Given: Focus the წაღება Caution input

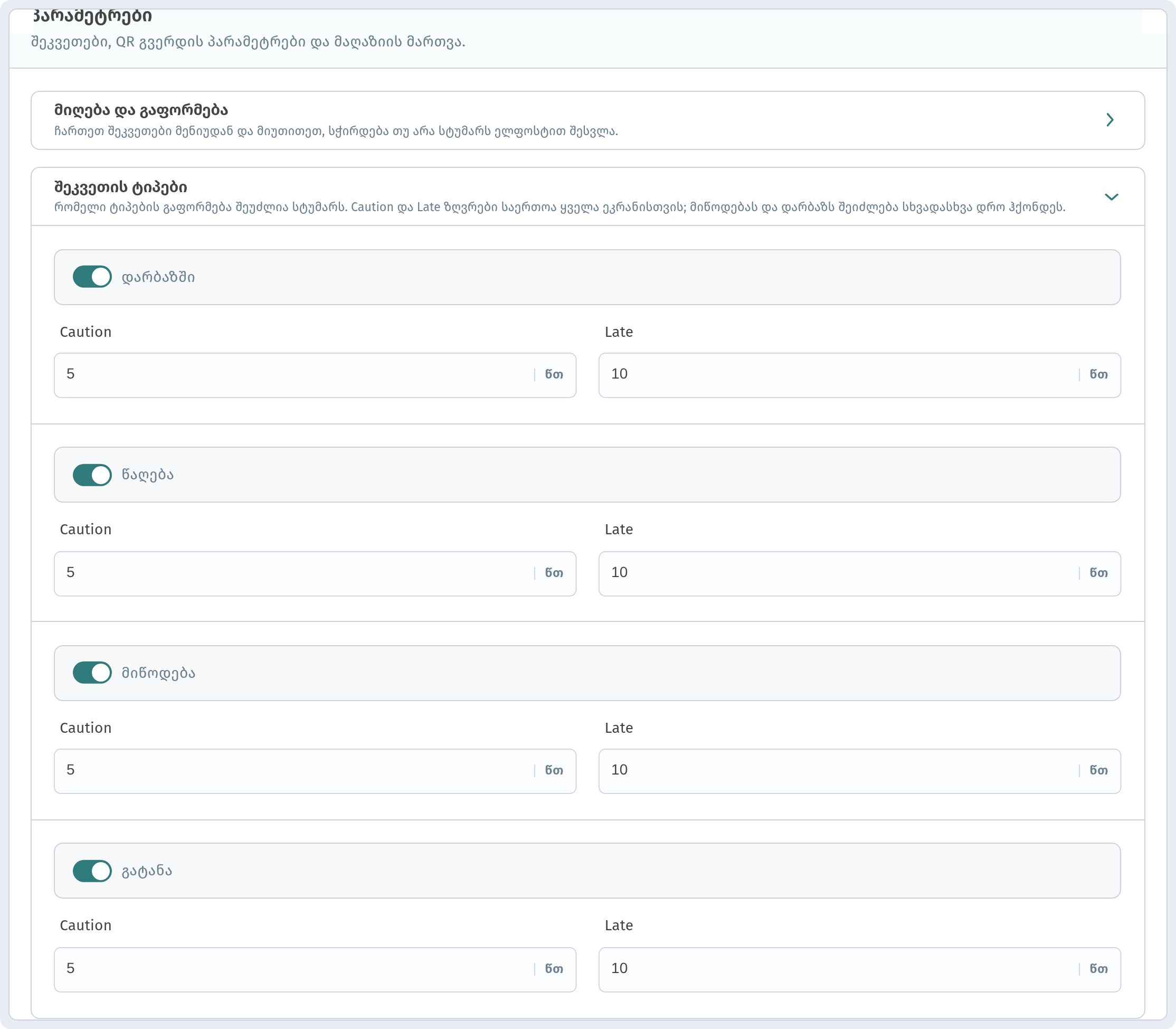Looking at the screenshot, I should 315,574.
